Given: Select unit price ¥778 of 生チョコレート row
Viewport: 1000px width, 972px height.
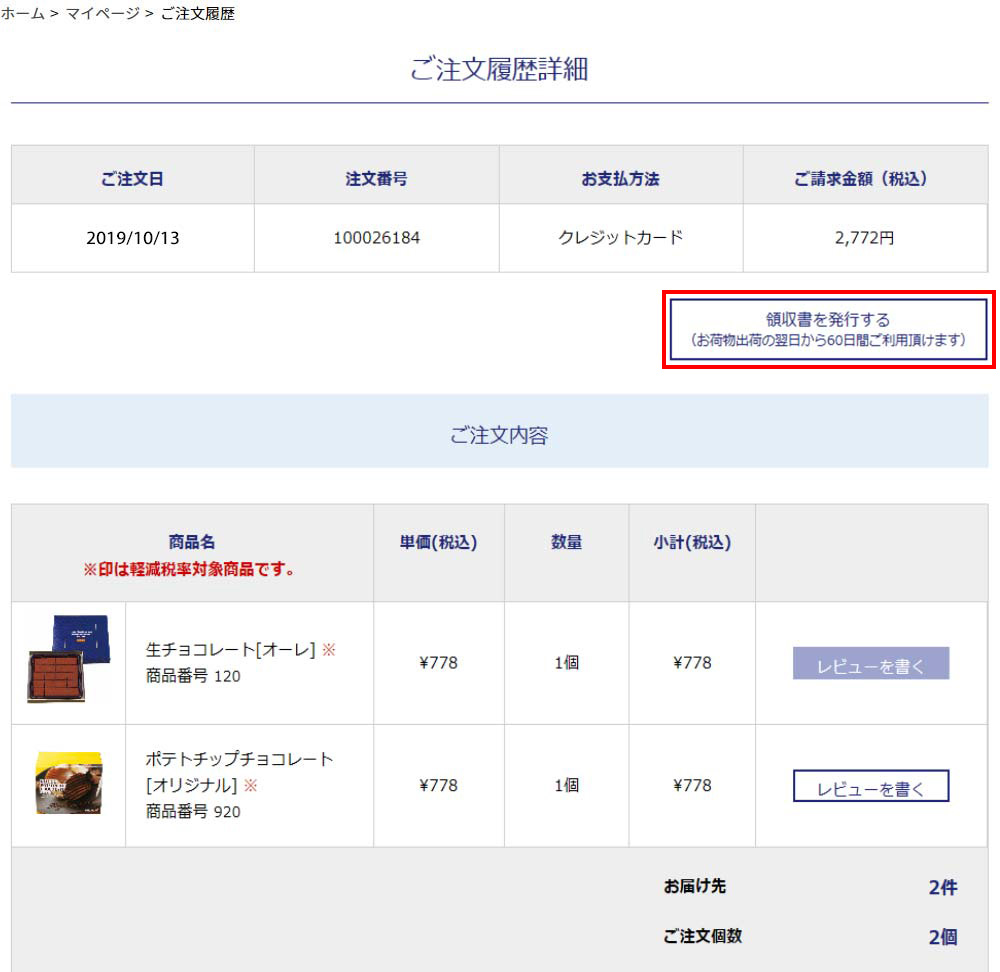Looking at the screenshot, I should coord(438,663).
